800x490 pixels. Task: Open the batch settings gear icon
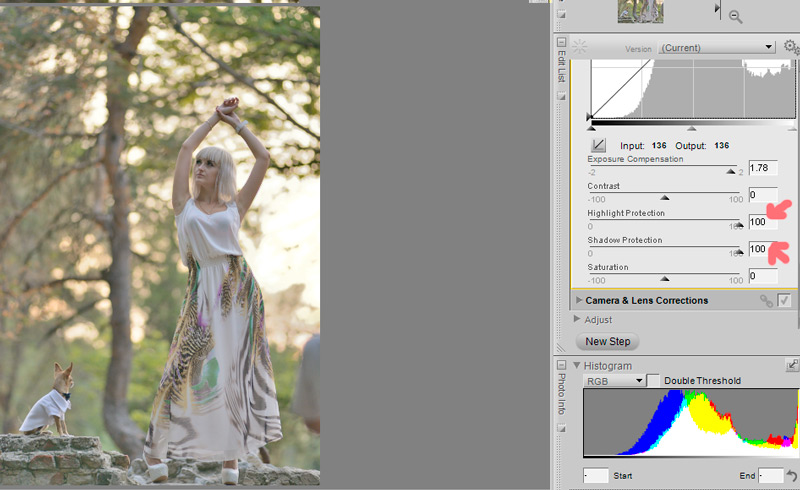pos(791,47)
